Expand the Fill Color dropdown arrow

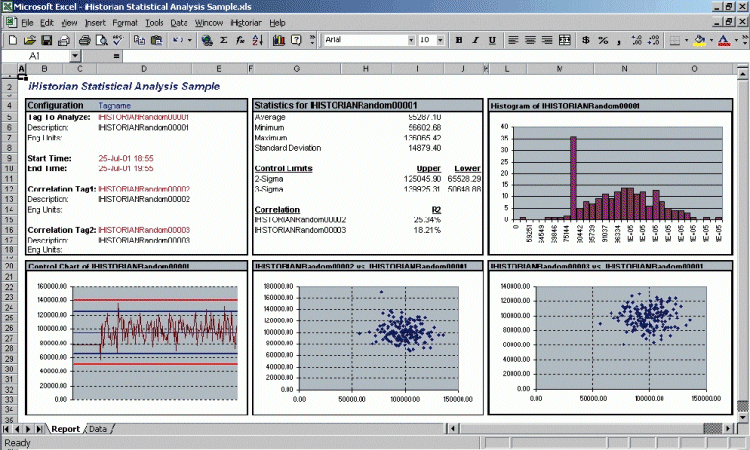pos(711,40)
